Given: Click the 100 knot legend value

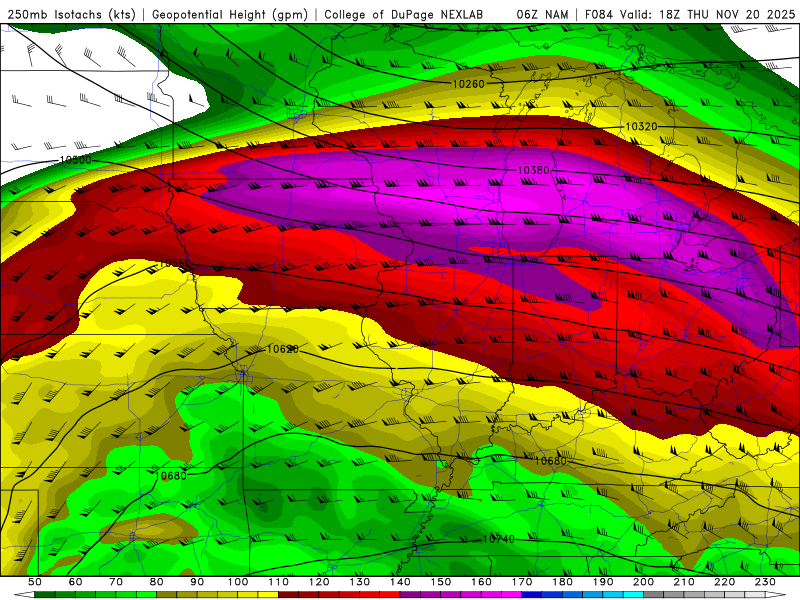Looking at the screenshot, I should point(238,582).
